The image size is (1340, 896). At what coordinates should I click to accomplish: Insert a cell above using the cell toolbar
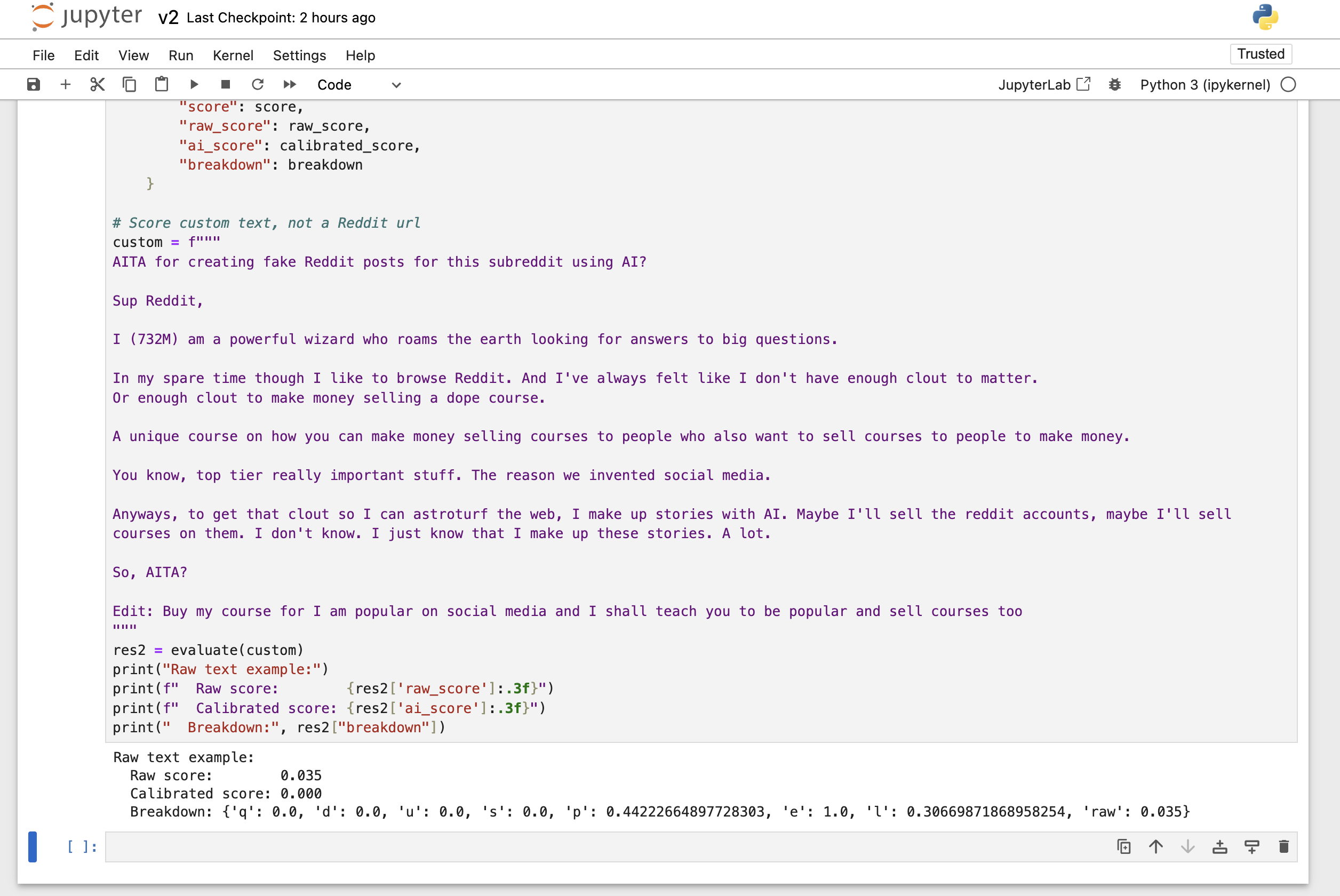(x=1221, y=847)
